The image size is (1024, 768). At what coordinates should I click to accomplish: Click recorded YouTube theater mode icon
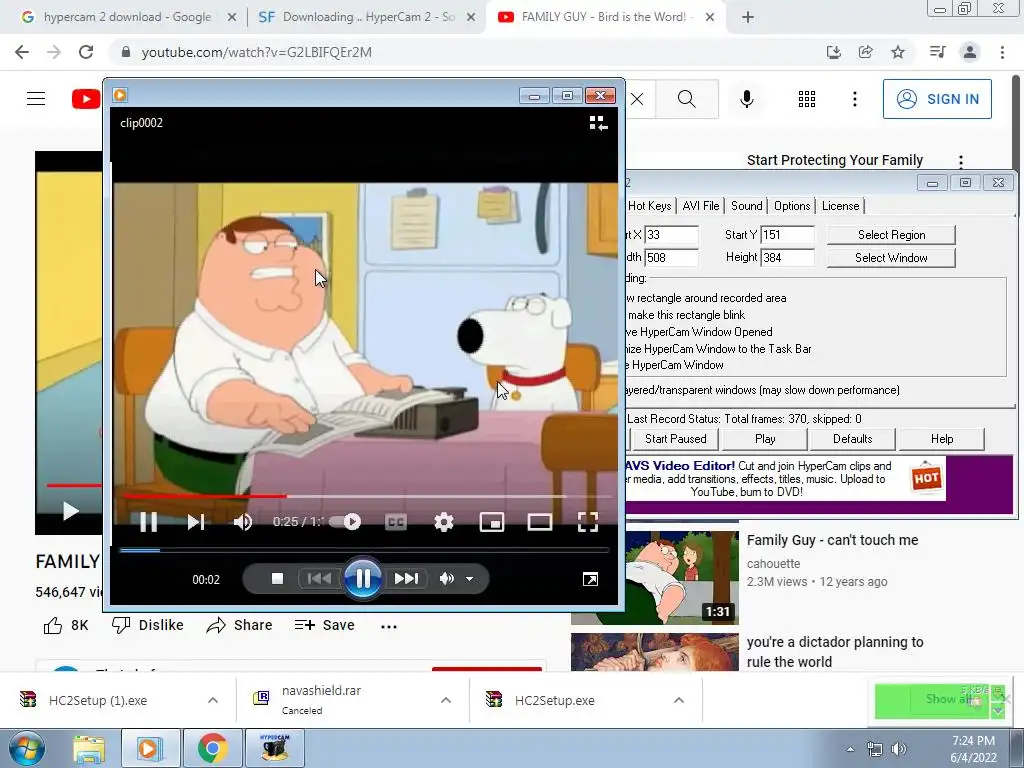point(539,522)
